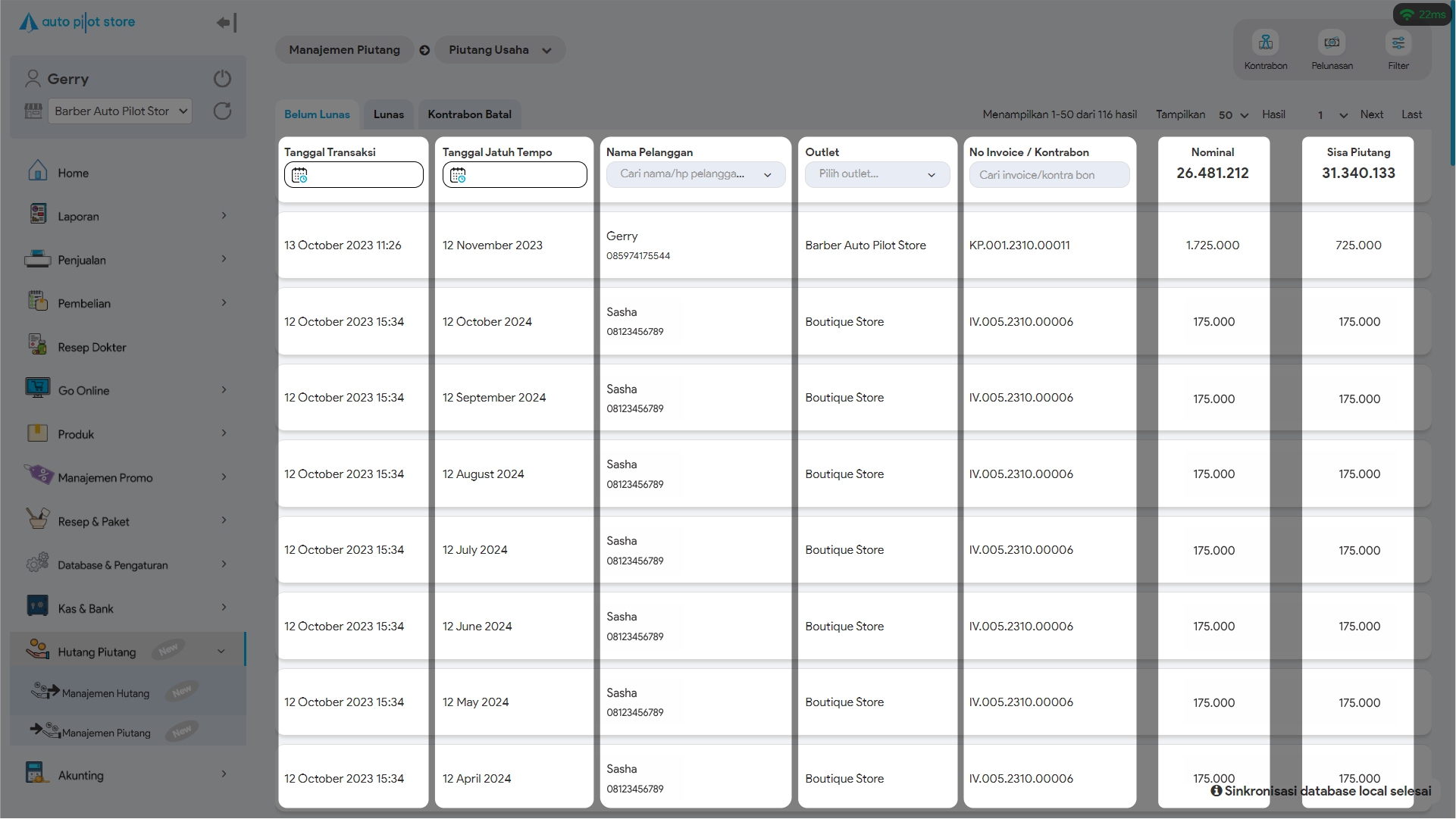1456x819 pixels.
Task: Collapse sidebar with the arrow icon
Action: point(226,23)
